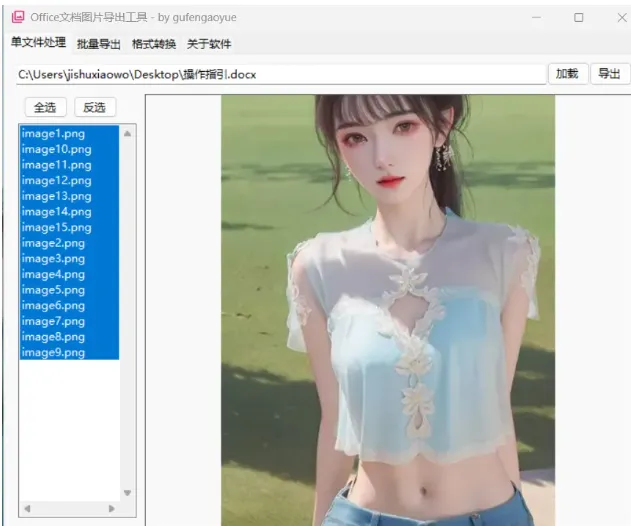631x526 pixels.
Task: Click the 全选 select-all button
Action: 45,107
